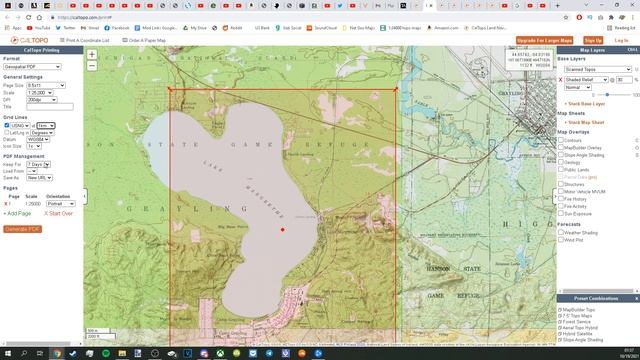Click the Generate PDF button

click(22, 229)
